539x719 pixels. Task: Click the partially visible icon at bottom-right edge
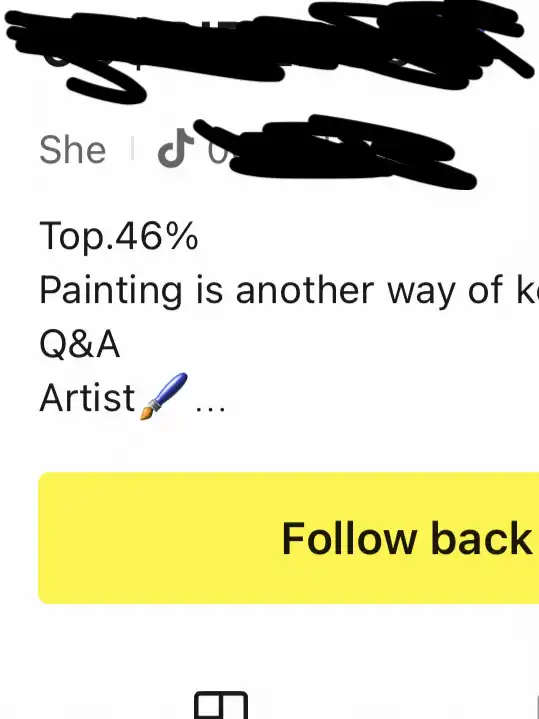coord(537,706)
